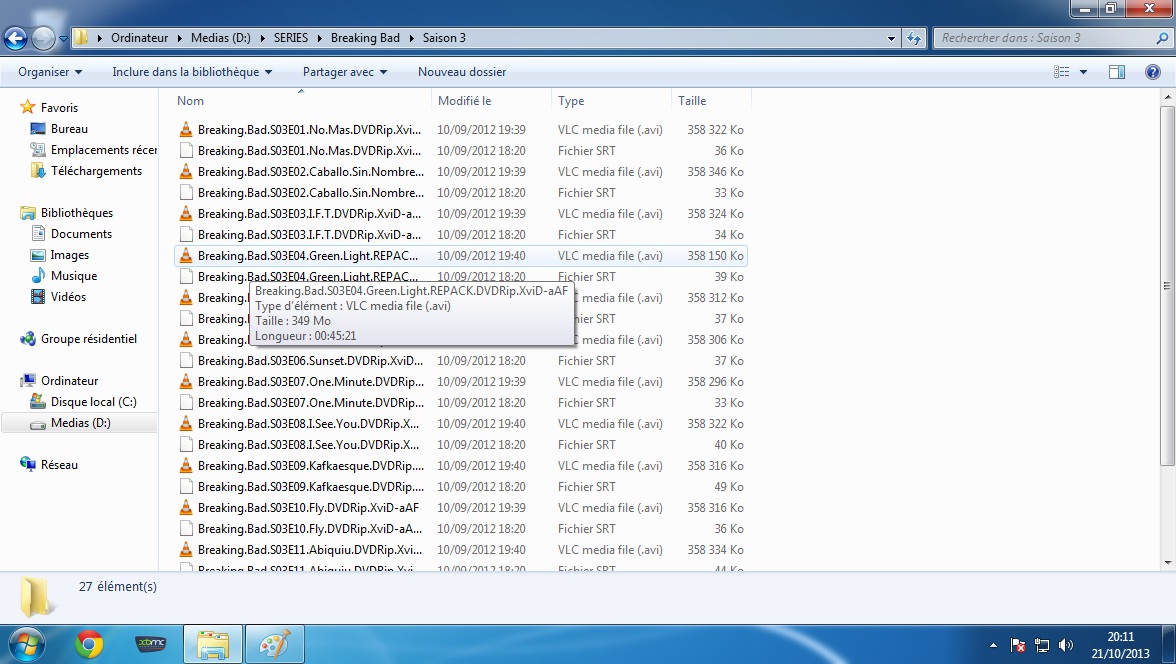The height and width of the screenshot is (664, 1176).
Task: Select Ordinateur in the navigation pane
Action: 70,381
